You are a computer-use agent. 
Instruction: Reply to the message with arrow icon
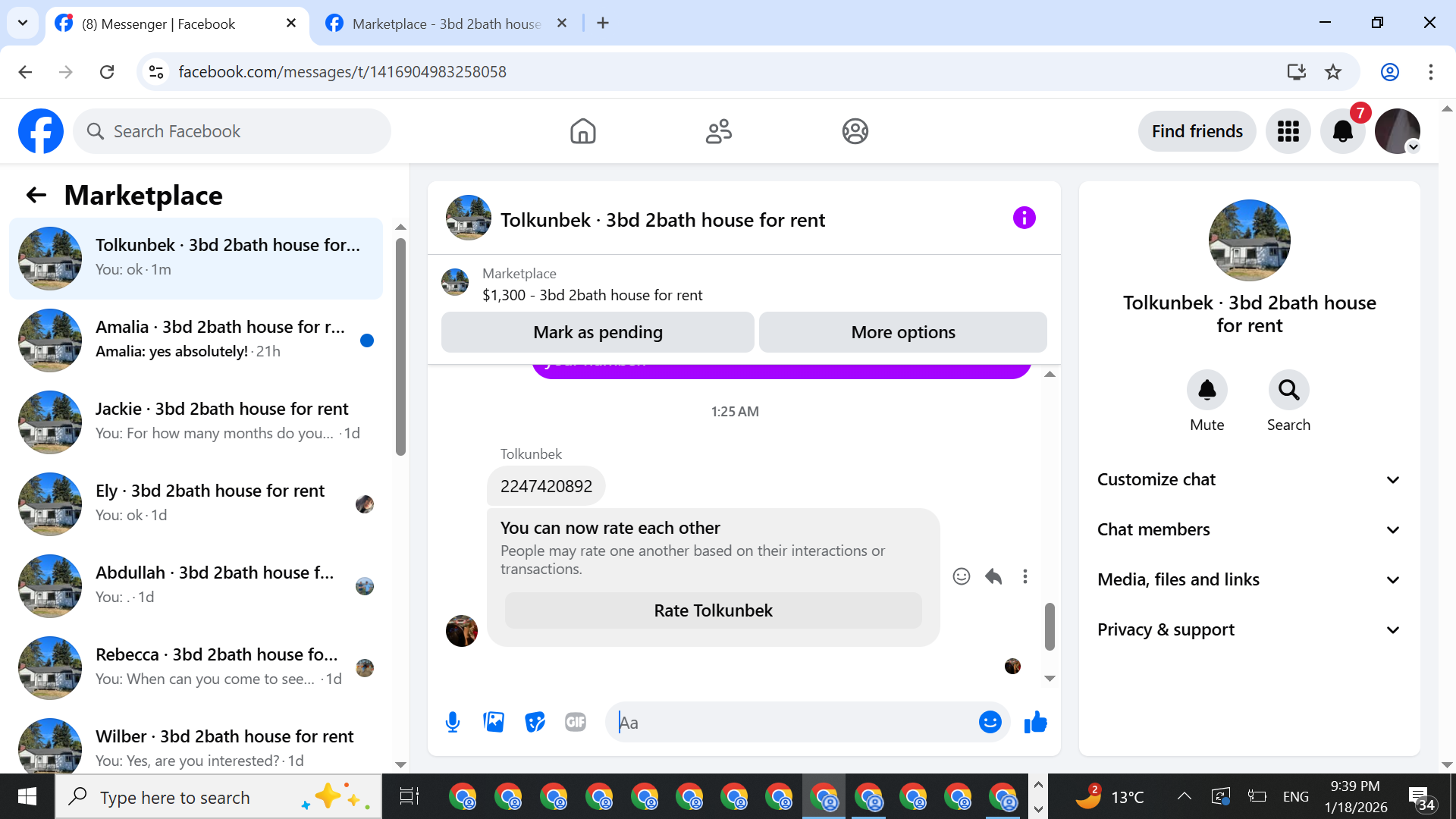993,576
